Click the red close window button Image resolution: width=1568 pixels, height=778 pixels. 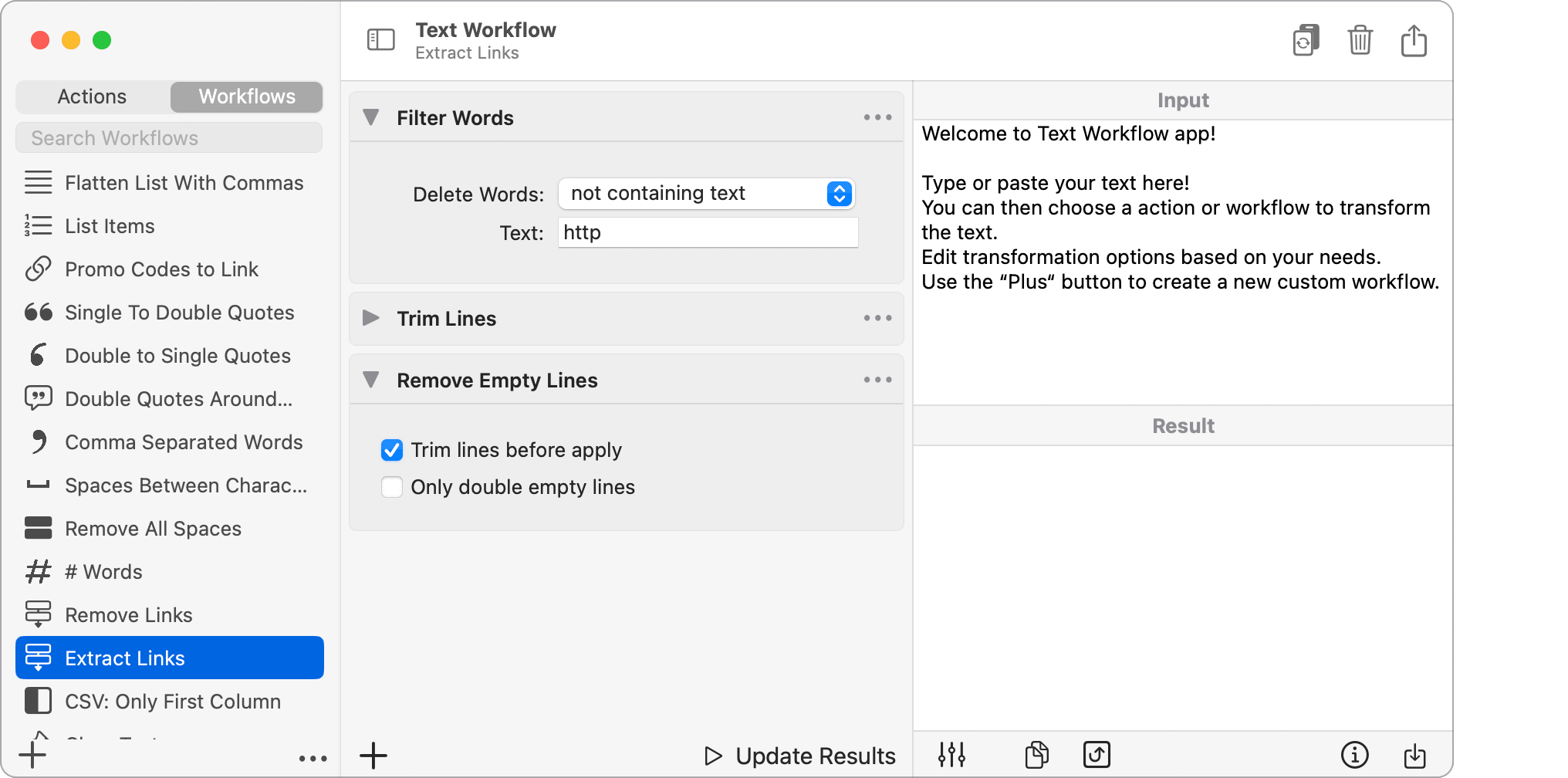point(40,40)
